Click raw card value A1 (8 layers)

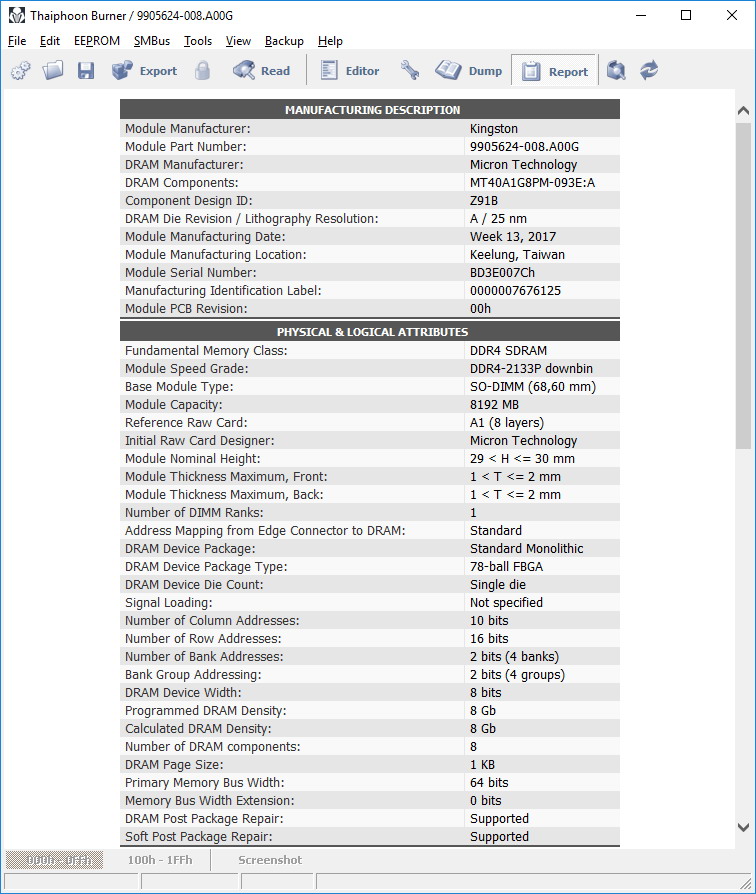pos(507,422)
